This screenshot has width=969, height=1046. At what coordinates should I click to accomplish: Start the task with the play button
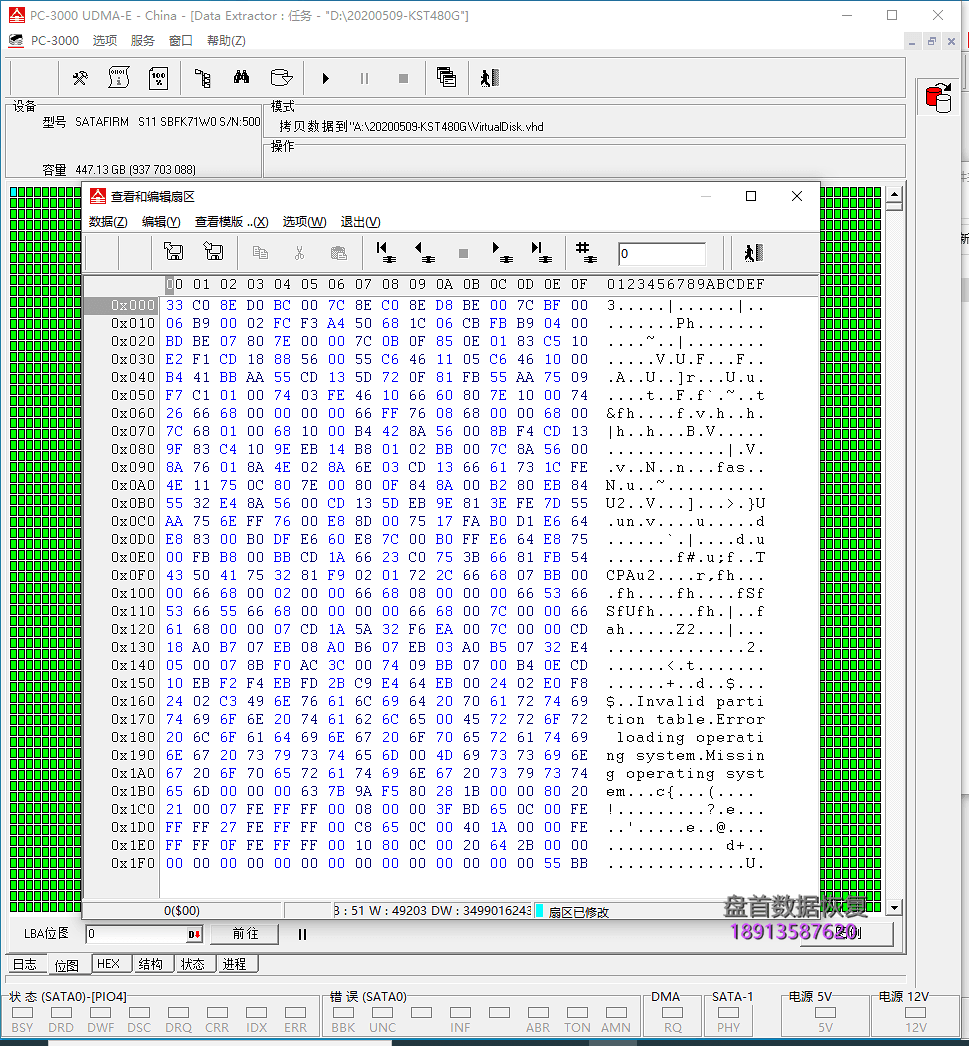click(325, 79)
